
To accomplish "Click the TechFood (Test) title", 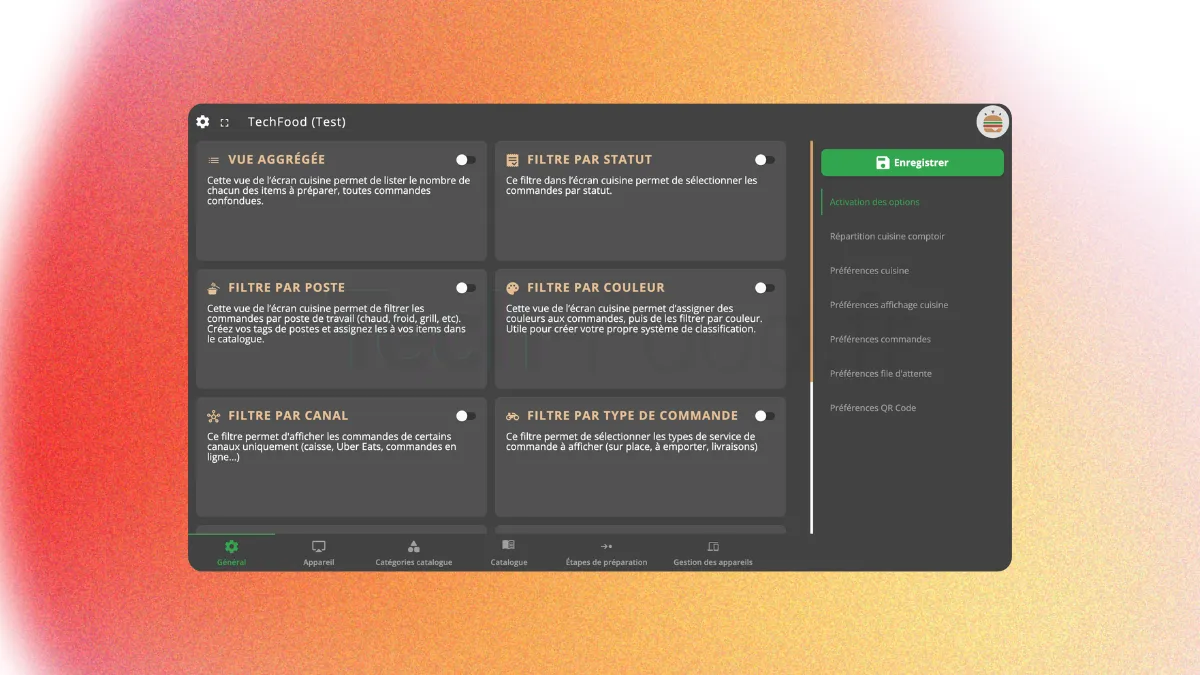I will (x=296, y=122).
